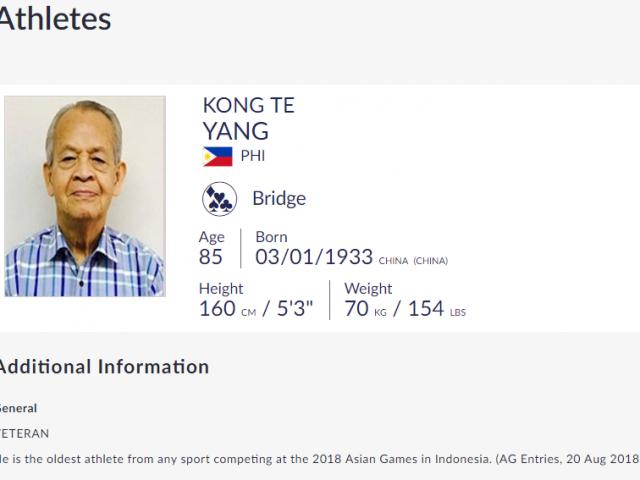This screenshot has height=480, width=640.
Task: Click the YANG surname text
Action: (x=236, y=131)
